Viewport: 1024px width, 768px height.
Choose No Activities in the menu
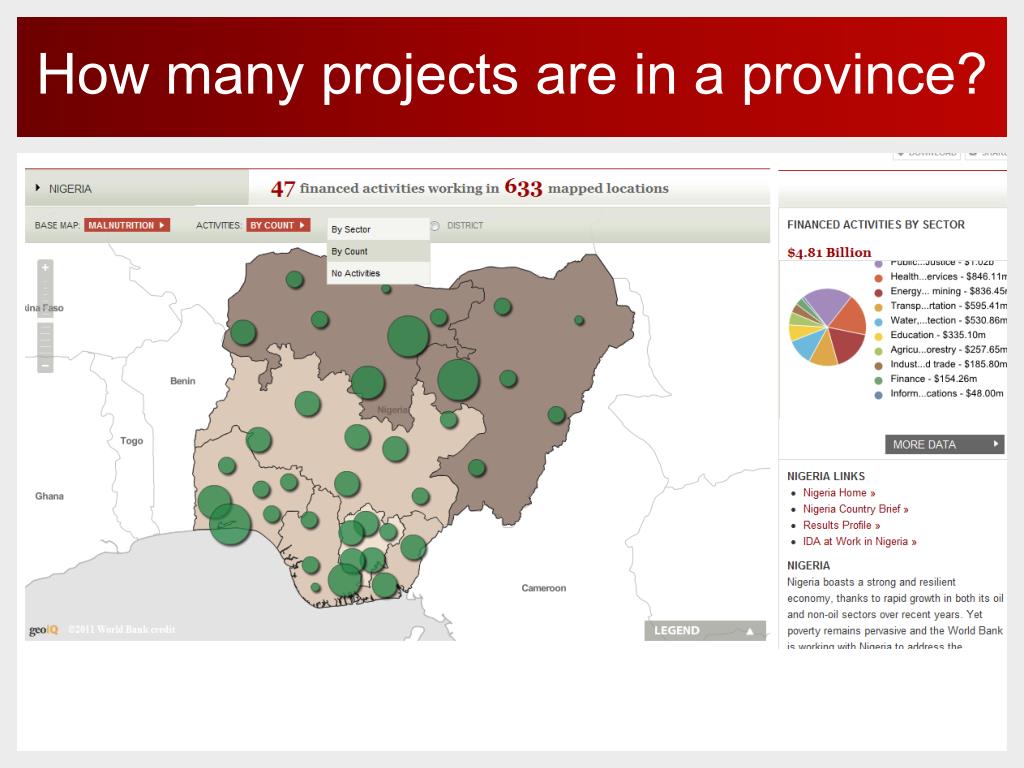click(378, 273)
